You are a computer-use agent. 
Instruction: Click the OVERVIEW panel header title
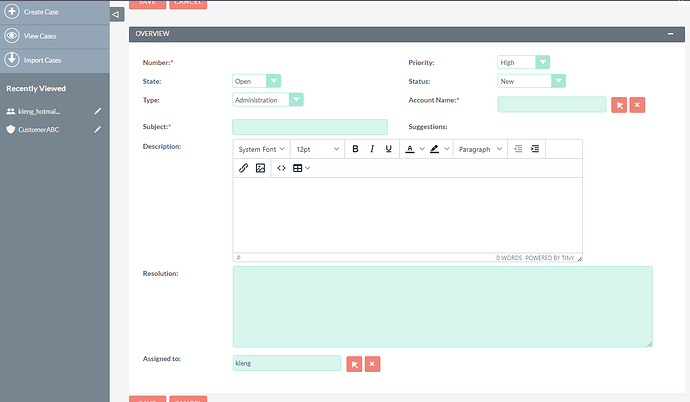pos(152,34)
